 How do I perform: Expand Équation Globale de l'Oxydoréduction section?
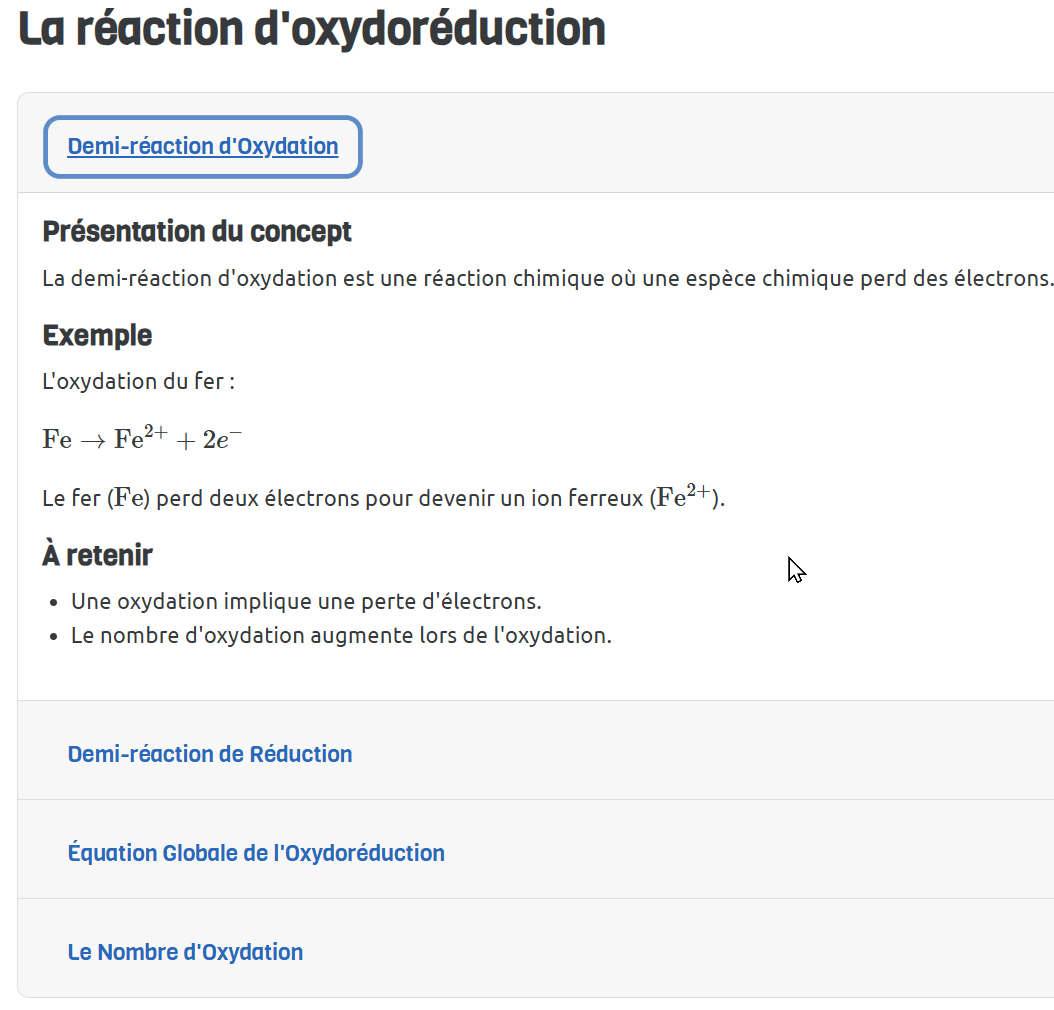coord(256,853)
